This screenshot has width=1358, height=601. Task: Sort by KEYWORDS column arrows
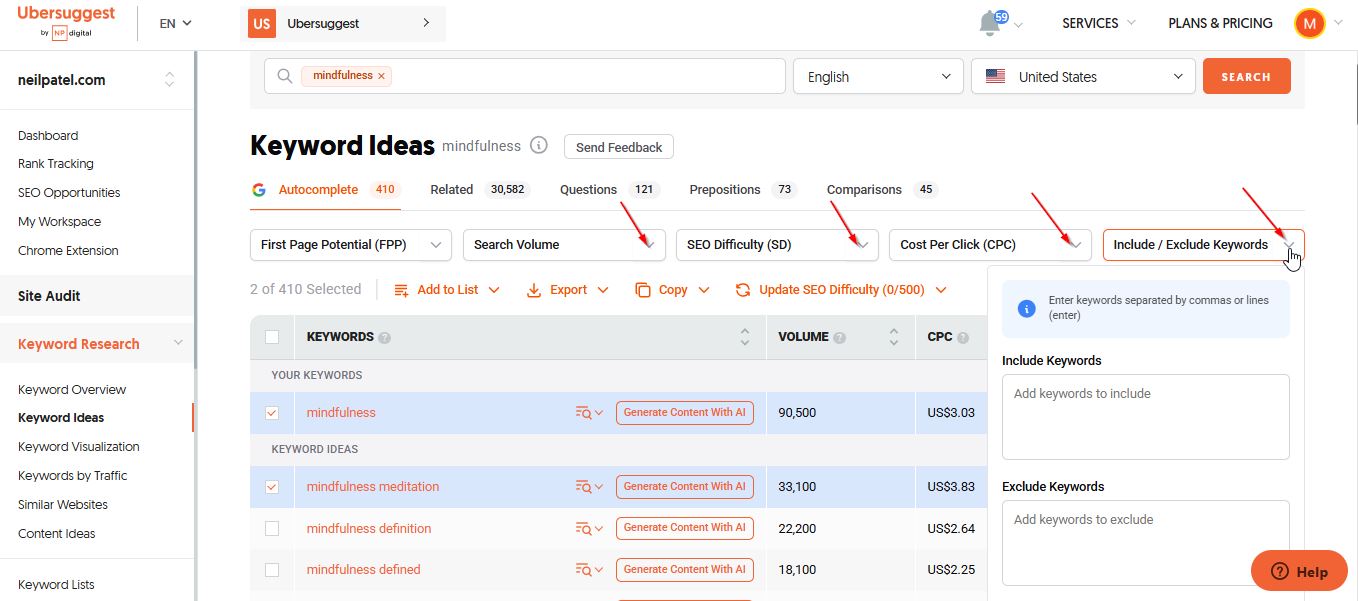744,337
